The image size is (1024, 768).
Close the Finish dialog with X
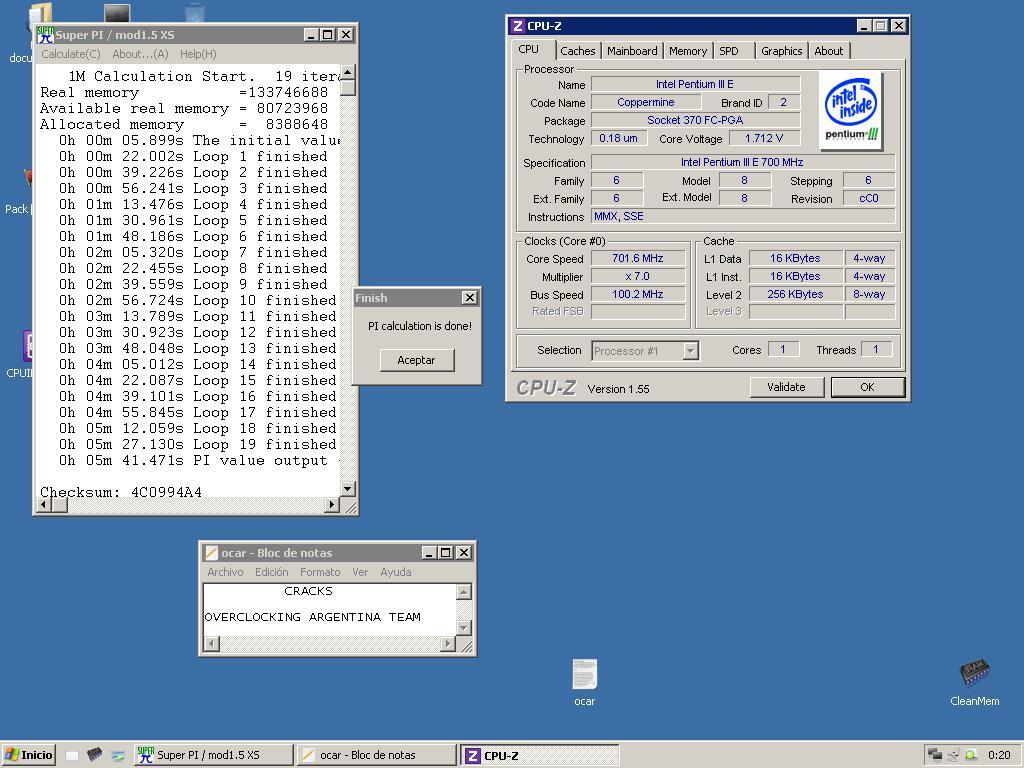470,298
